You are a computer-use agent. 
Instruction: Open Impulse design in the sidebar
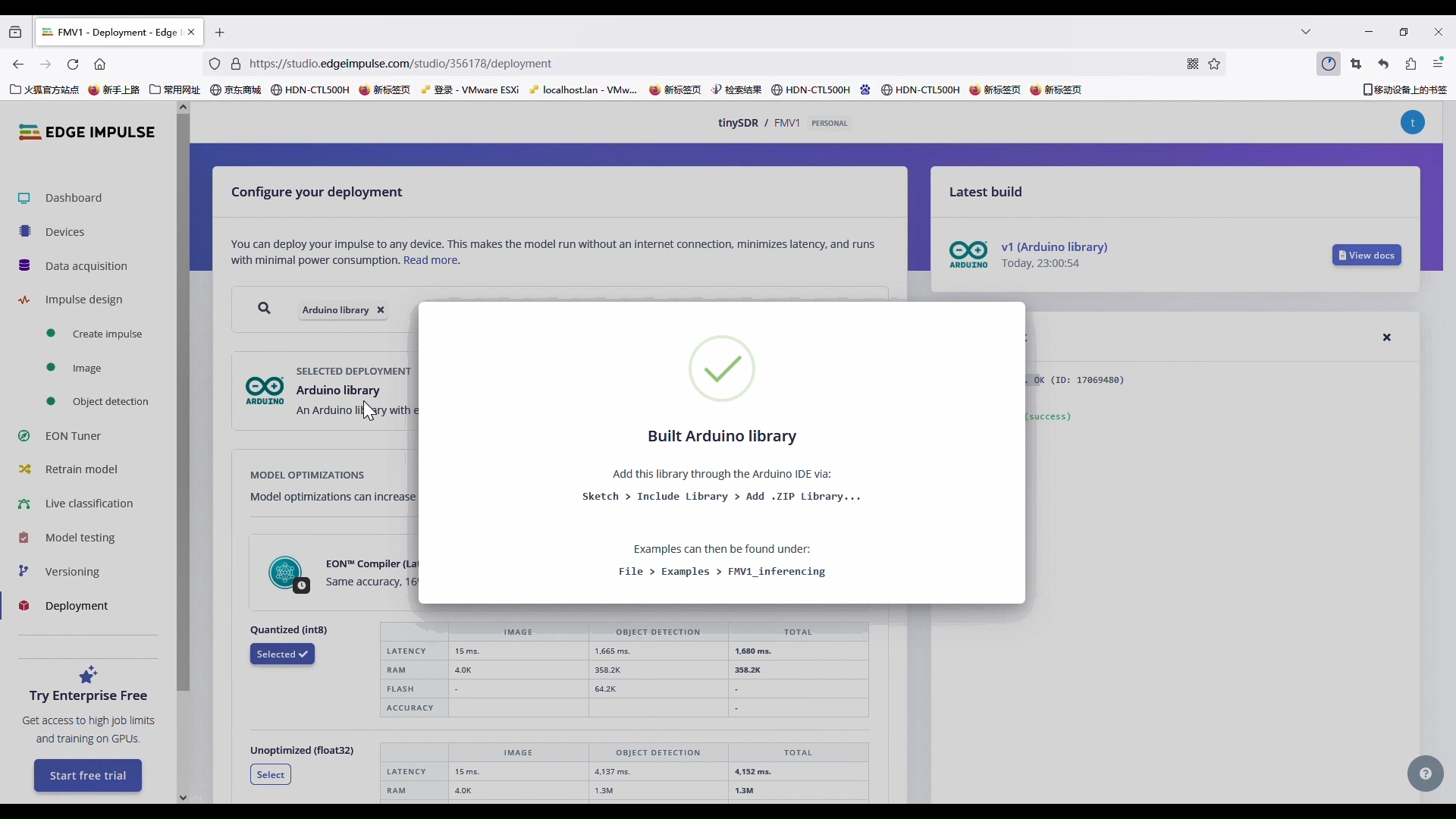(x=83, y=300)
